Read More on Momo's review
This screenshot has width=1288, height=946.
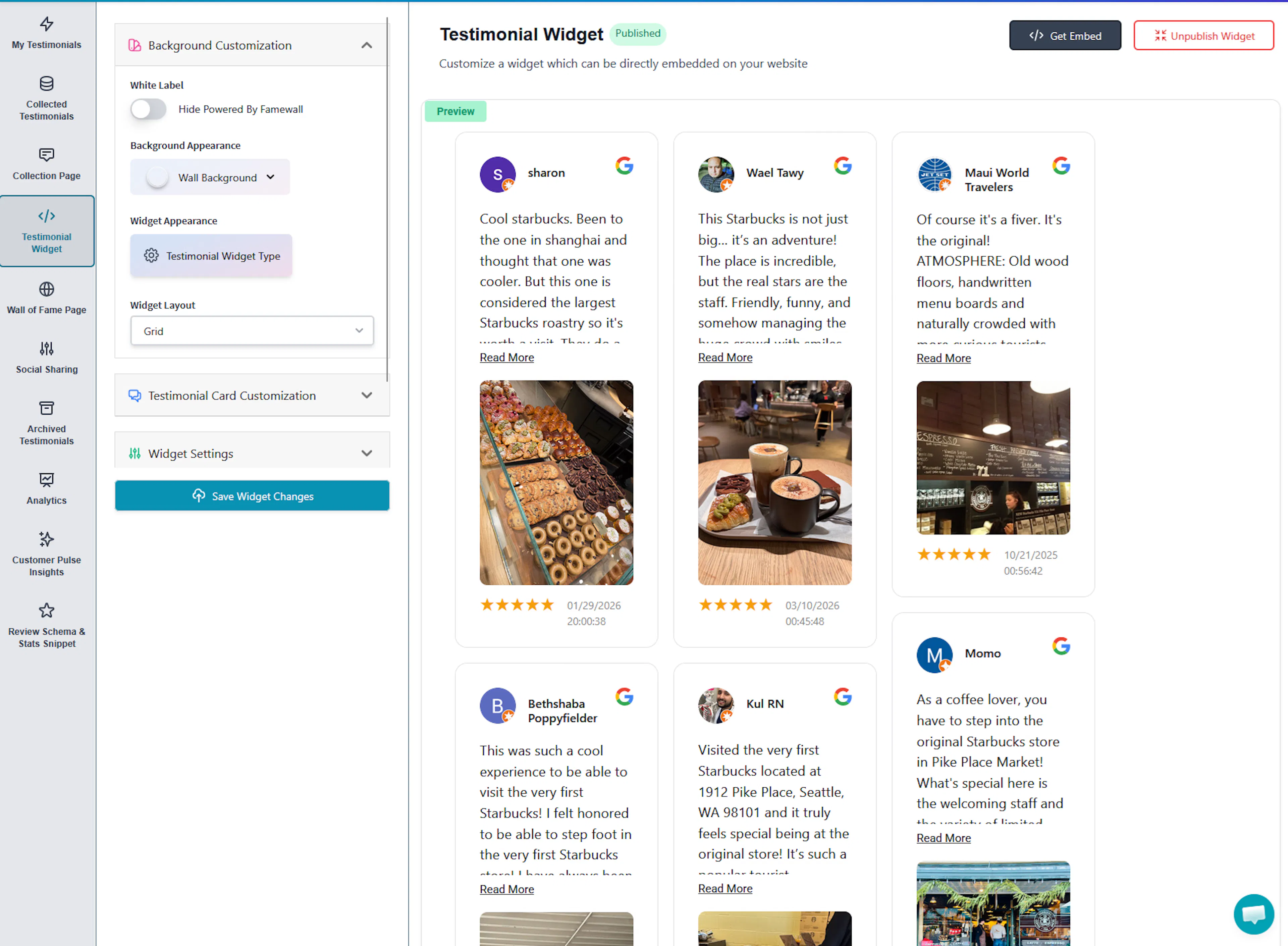click(x=944, y=838)
